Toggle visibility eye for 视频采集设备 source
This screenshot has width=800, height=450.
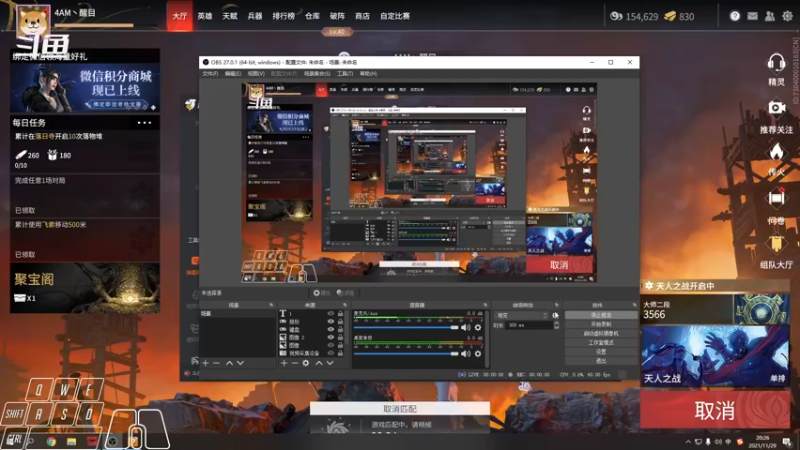click(x=331, y=353)
